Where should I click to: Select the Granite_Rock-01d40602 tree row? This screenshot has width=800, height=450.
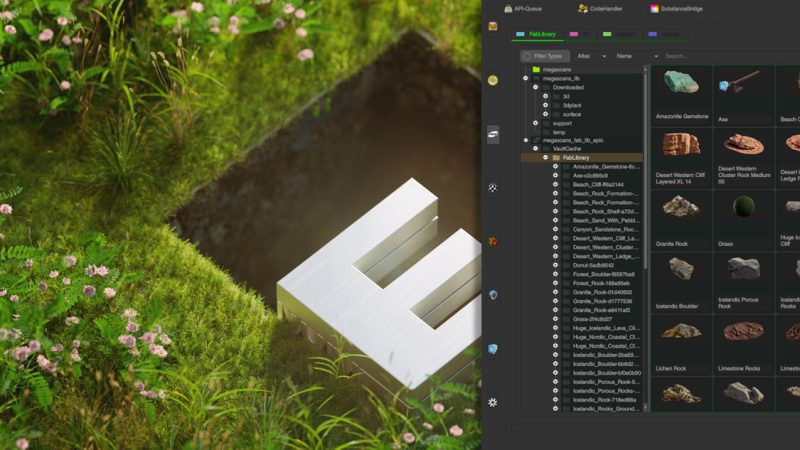[x=582, y=292]
